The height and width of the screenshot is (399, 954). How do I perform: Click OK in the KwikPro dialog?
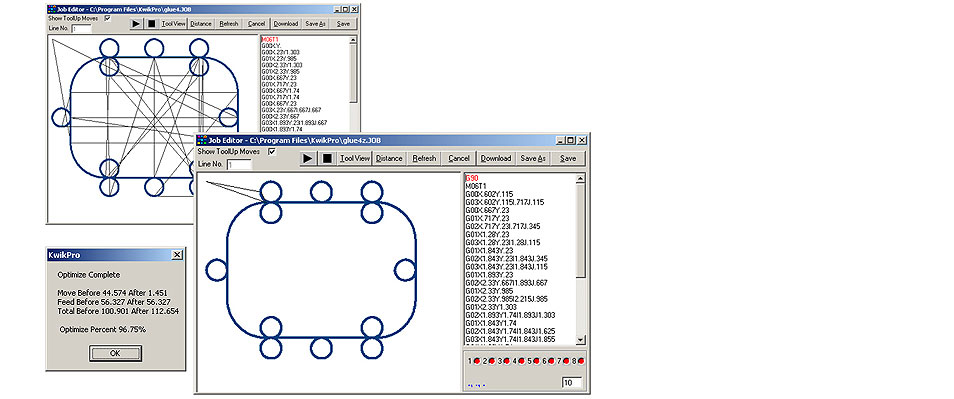coord(115,353)
